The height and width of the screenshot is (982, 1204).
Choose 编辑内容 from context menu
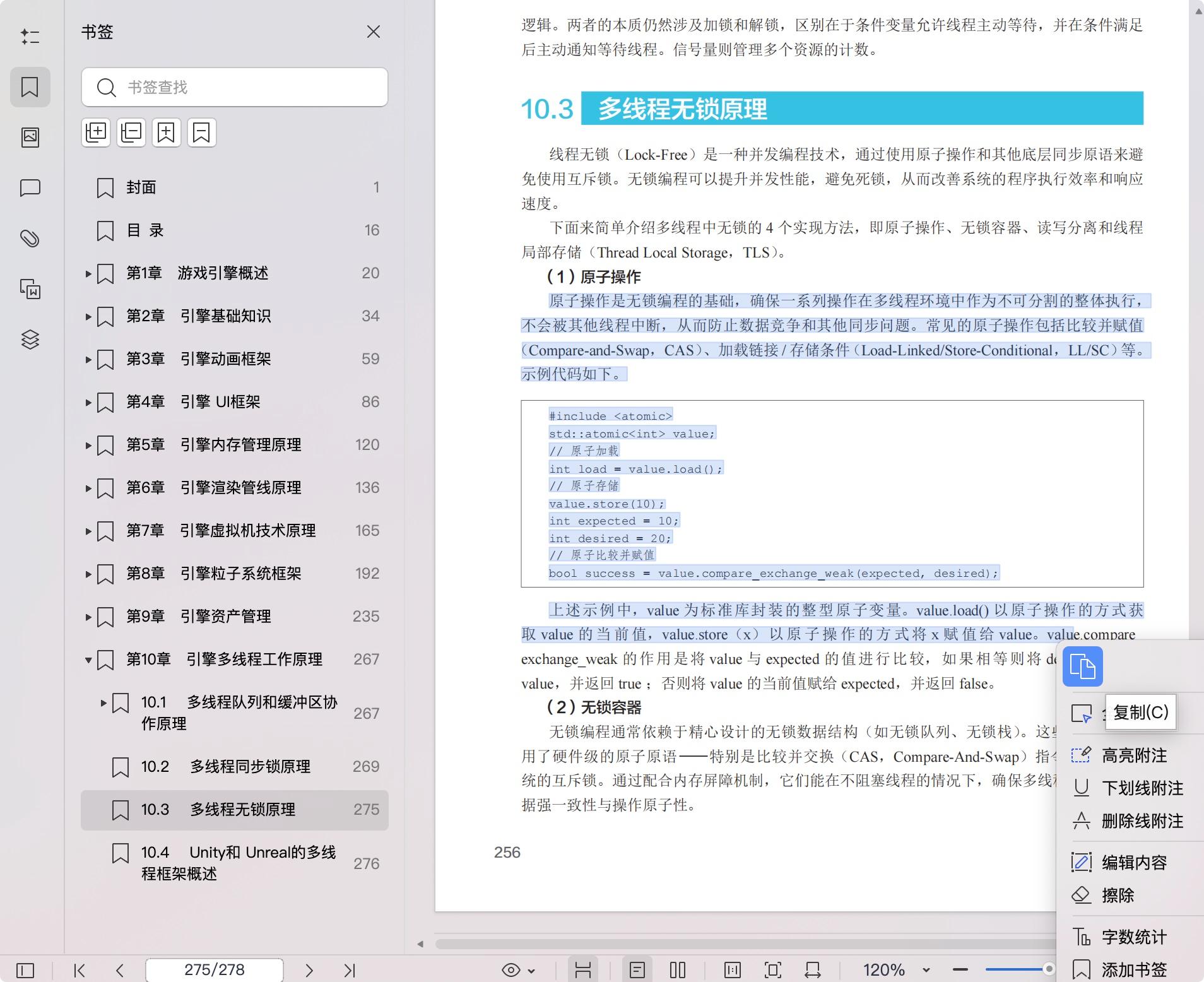tap(1130, 863)
